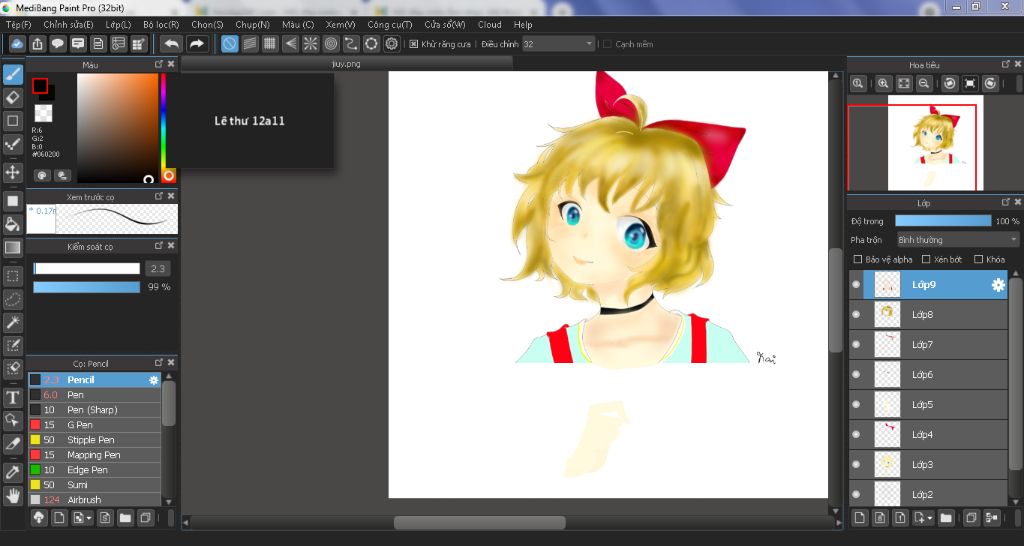Expand add-layer dropdown arrow in layer panel
Image resolution: width=1024 pixels, height=546 pixels.
(x=930, y=519)
